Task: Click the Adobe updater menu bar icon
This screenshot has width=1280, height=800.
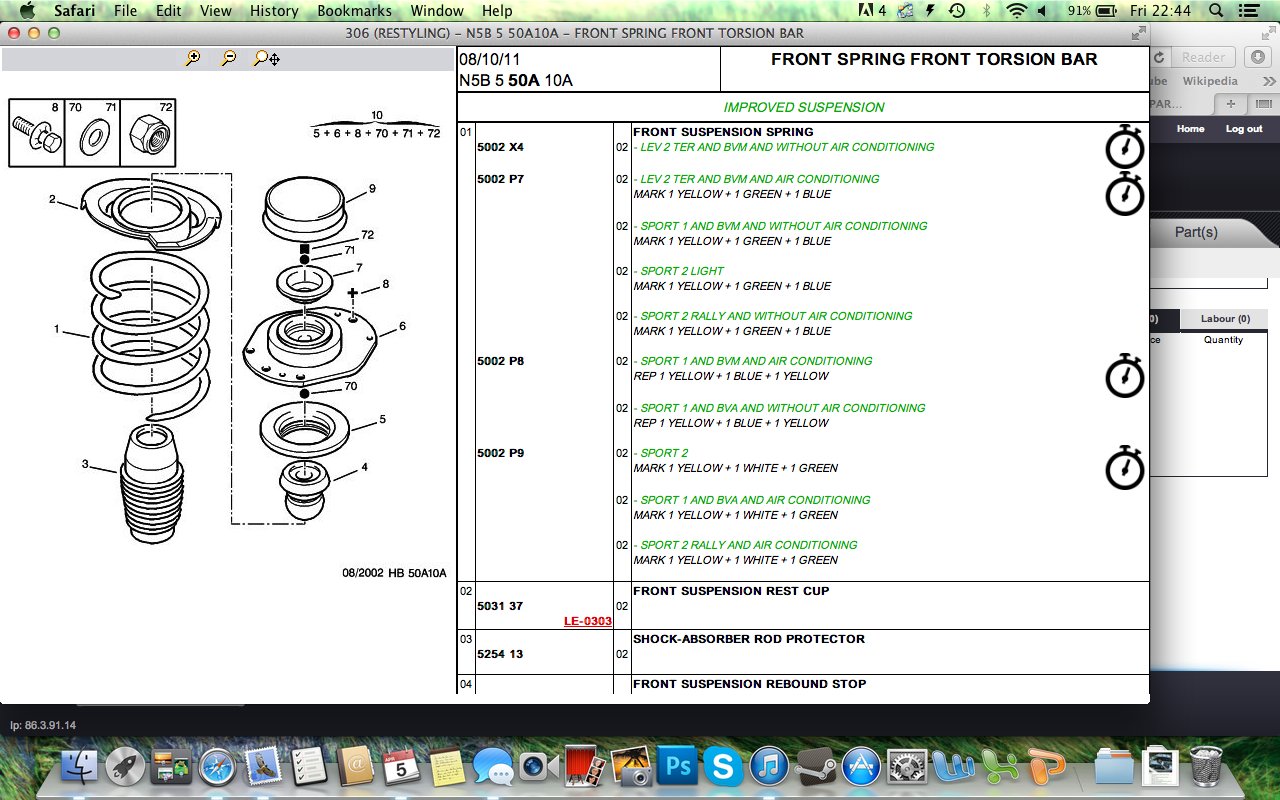Action: point(873,11)
